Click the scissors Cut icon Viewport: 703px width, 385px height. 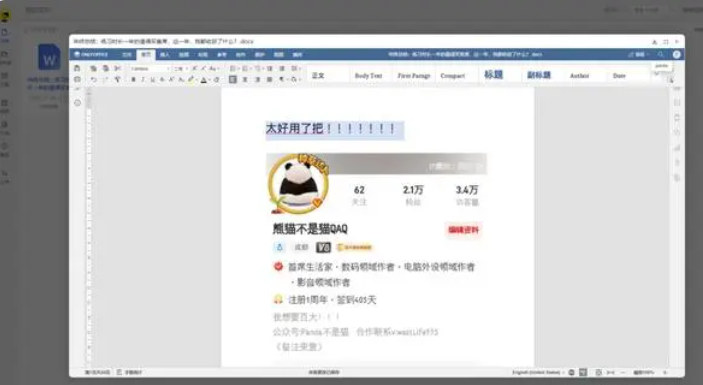click(117, 68)
